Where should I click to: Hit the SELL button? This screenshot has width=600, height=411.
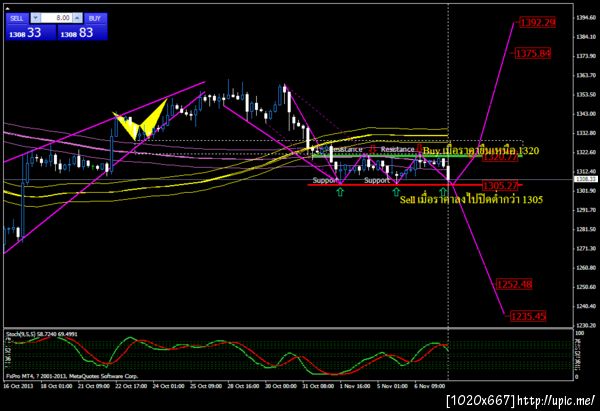click(x=17, y=18)
